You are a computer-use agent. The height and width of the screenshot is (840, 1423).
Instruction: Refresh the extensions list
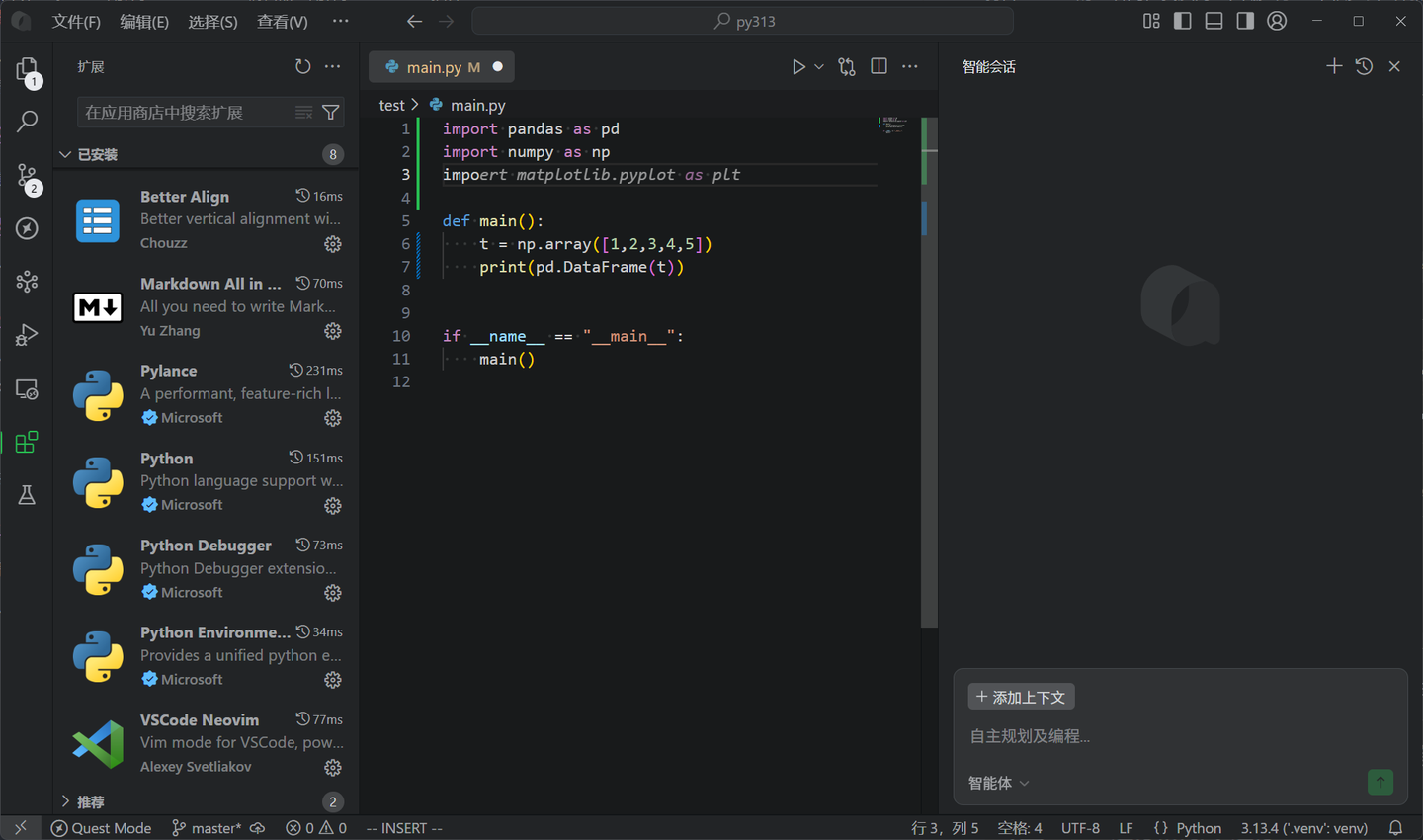coord(302,66)
